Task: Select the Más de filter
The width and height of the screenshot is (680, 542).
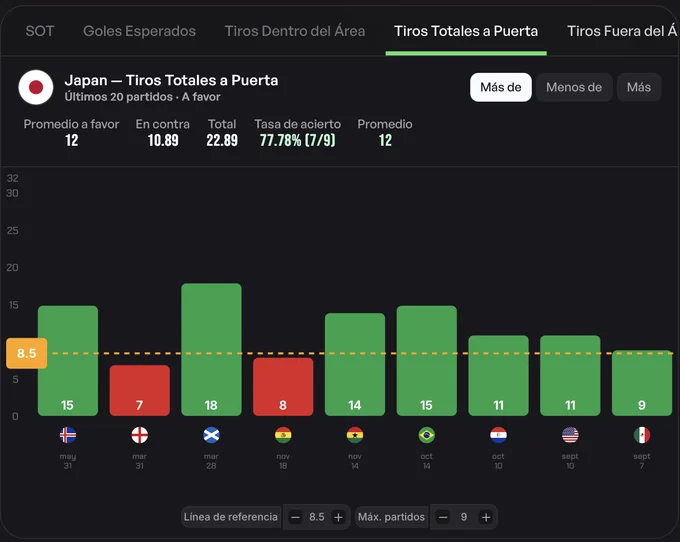Action: point(500,87)
